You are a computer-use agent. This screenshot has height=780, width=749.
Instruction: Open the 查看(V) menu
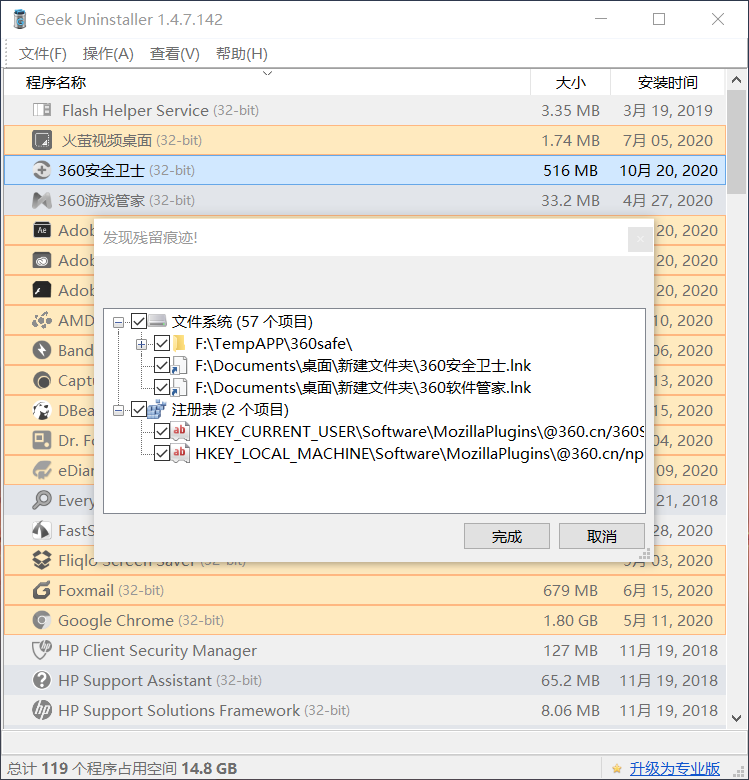click(x=175, y=54)
